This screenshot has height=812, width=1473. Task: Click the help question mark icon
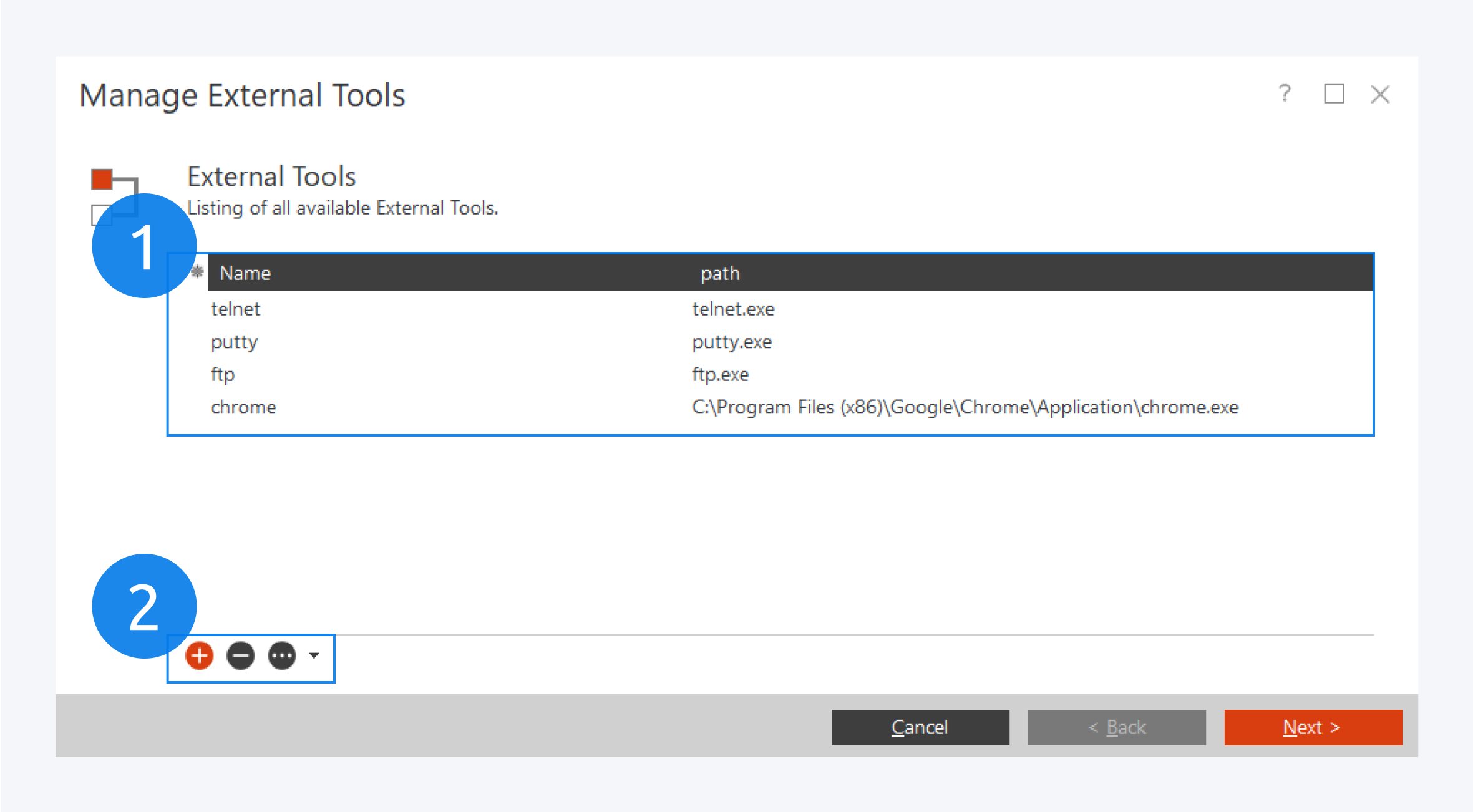coord(1285,94)
